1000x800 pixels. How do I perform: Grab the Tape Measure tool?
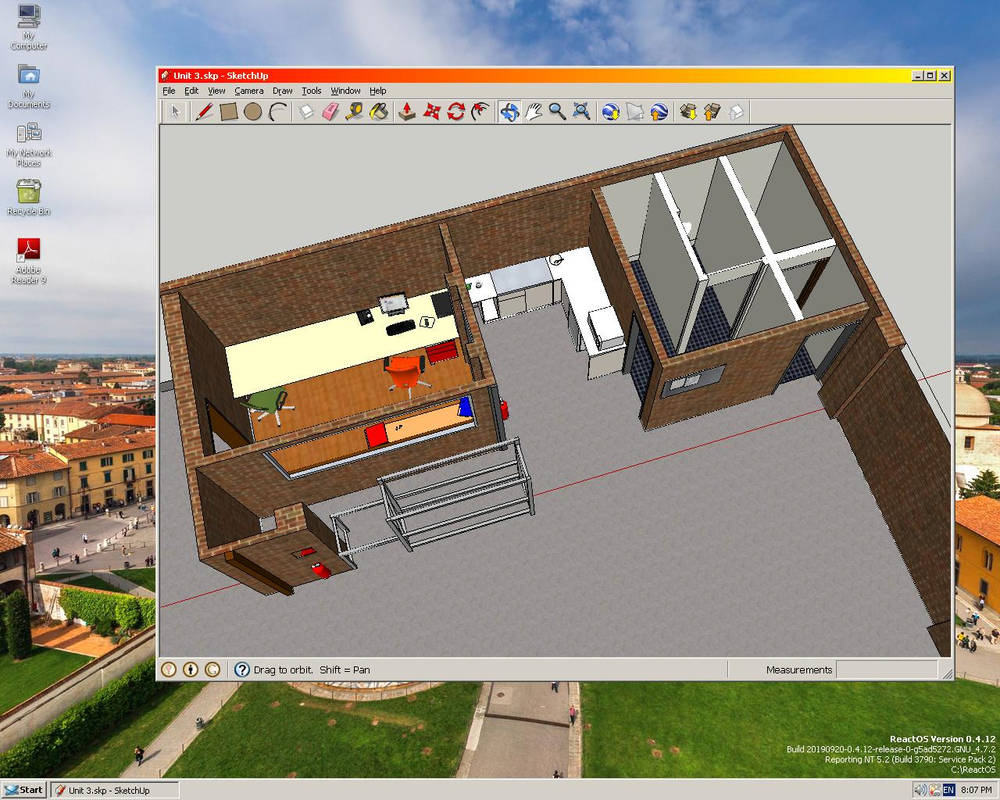(x=352, y=112)
